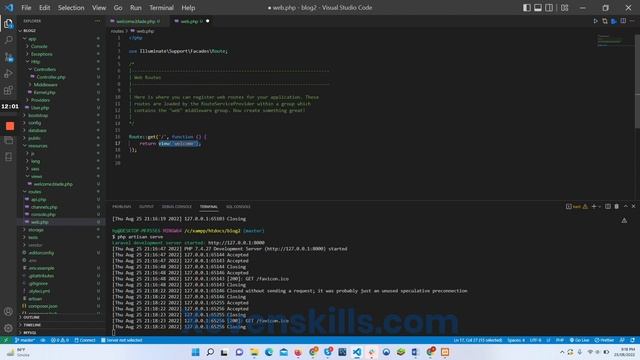Open the Extensions view
Viewport: 640px width, 360px height.
tap(8, 90)
